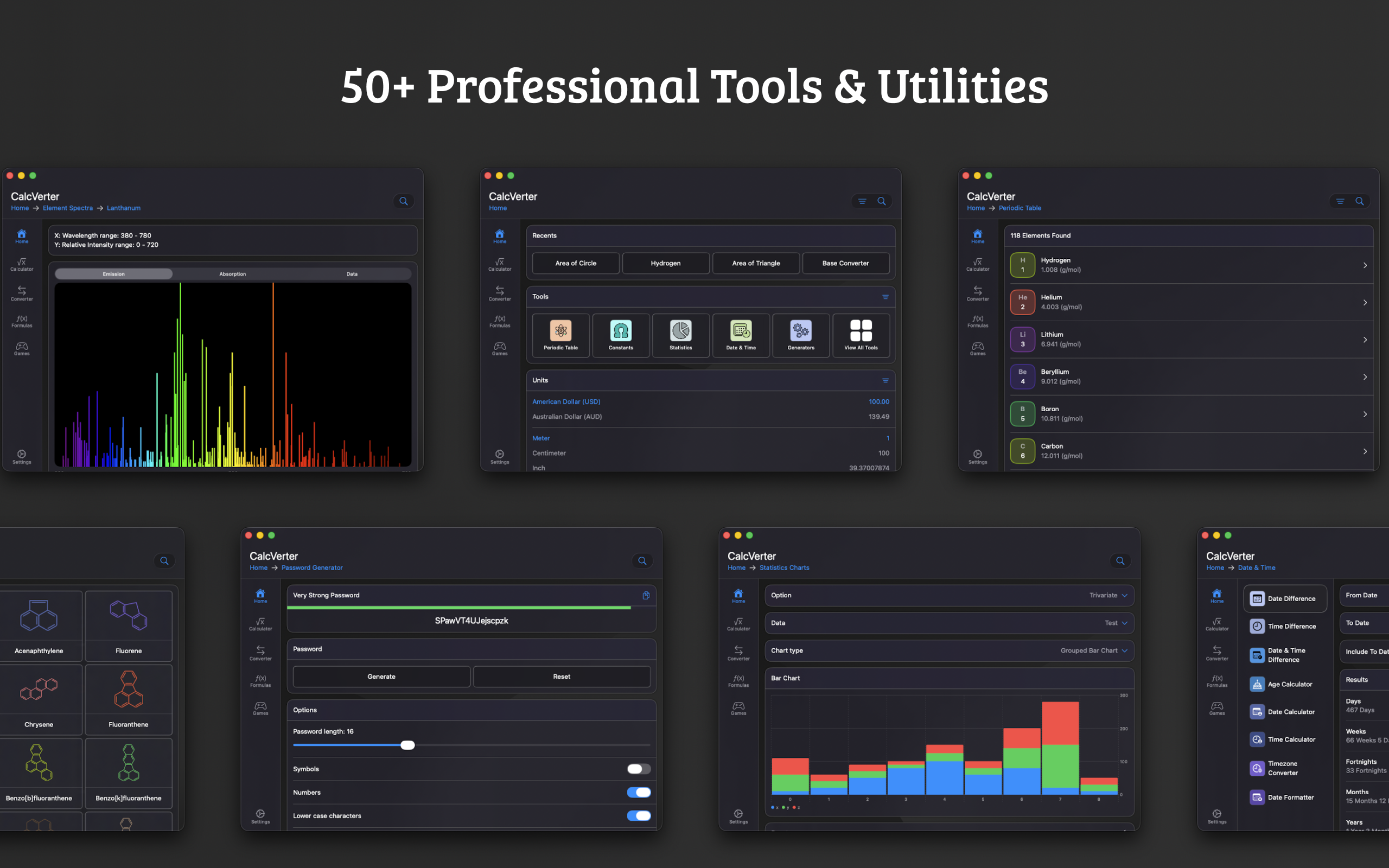Open the Fluorene molecule card
1389x868 pixels.
coord(129,626)
